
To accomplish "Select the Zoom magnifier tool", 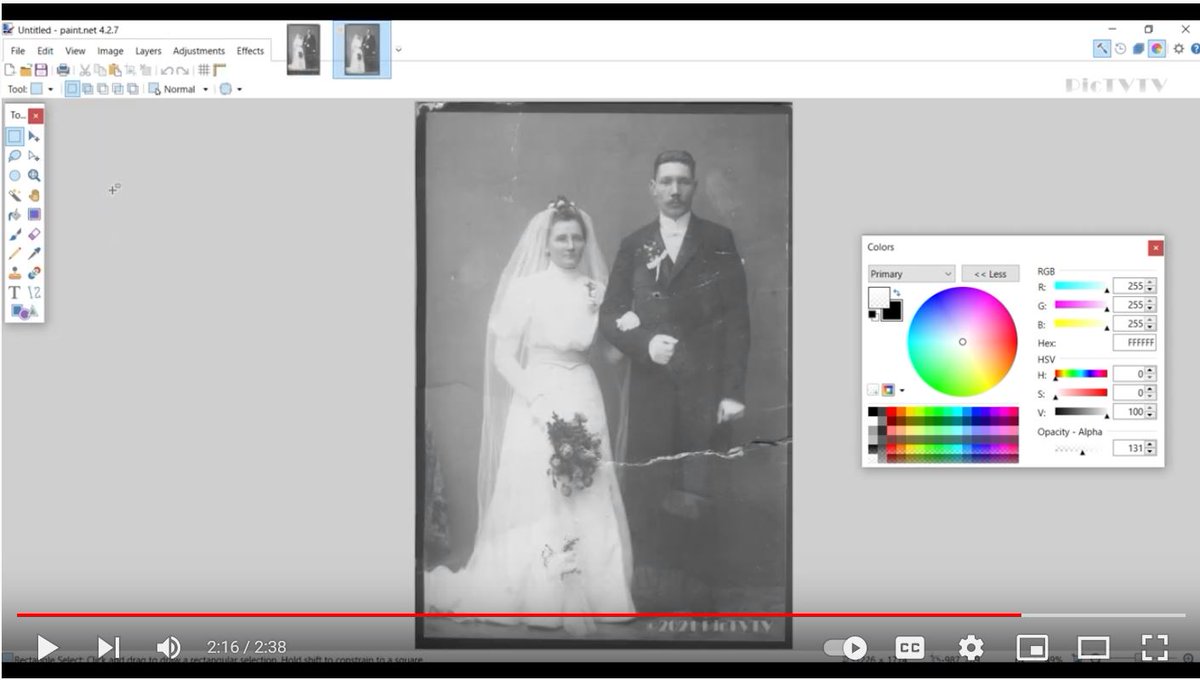I will (34, 175).
